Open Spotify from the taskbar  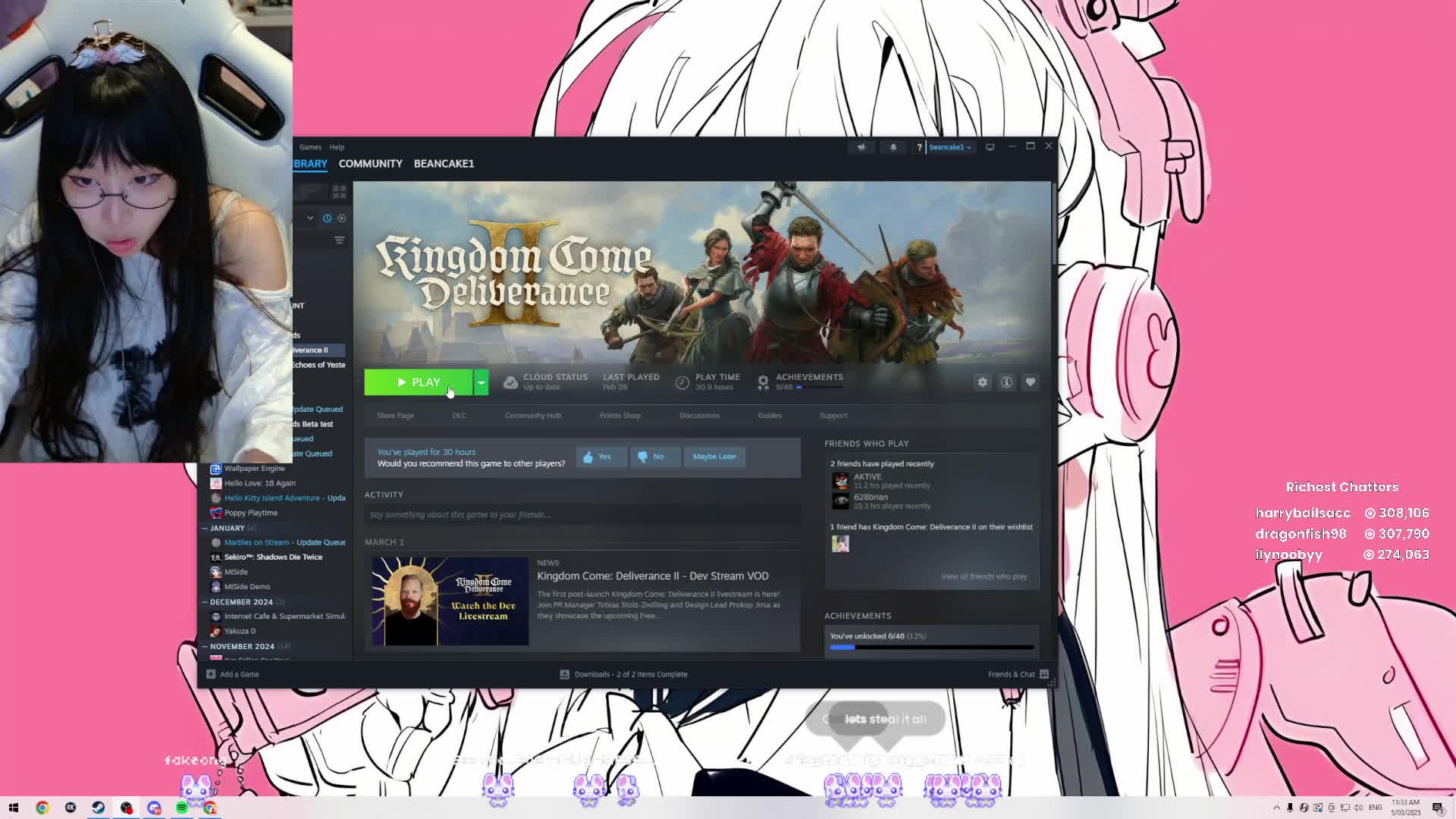point(182,808)
